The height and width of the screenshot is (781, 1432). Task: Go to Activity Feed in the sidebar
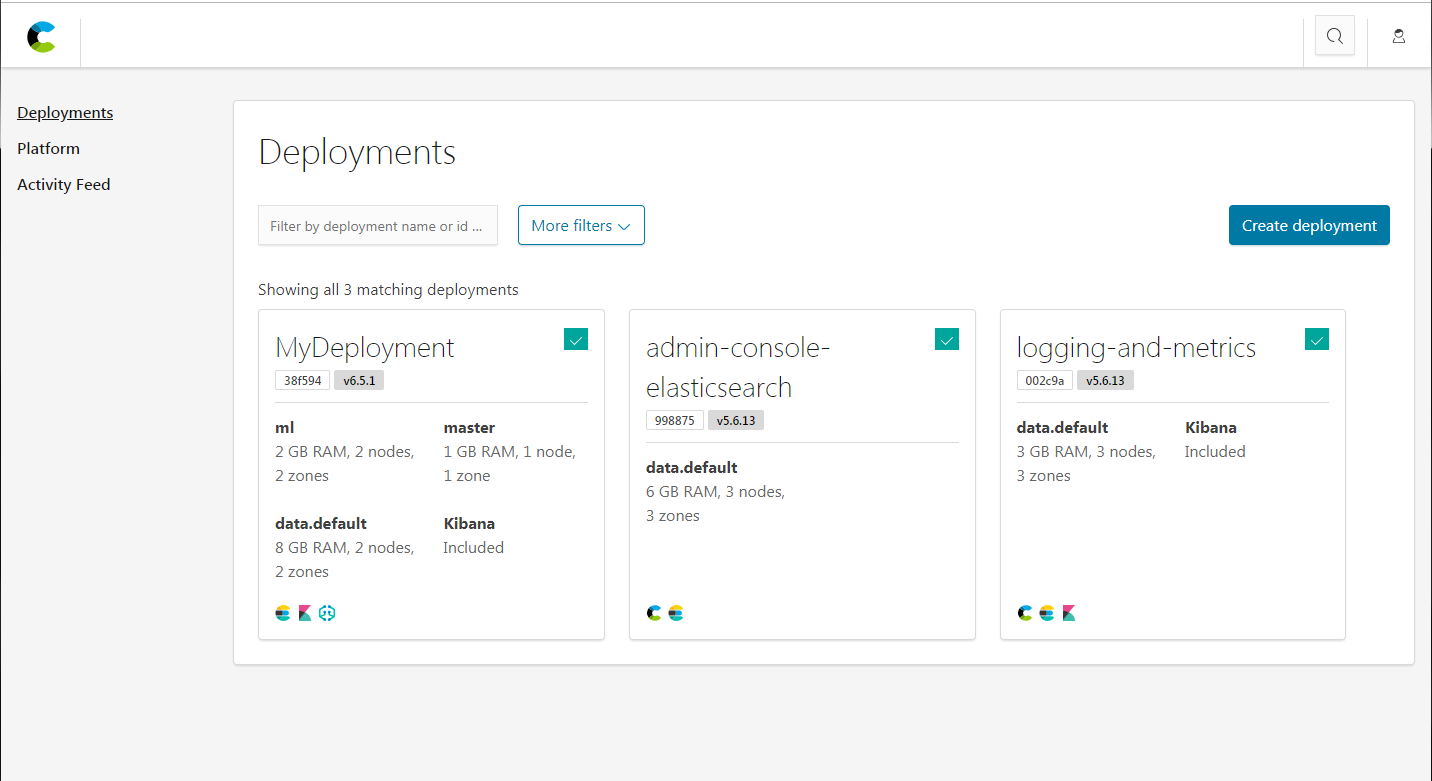(64, 184)
